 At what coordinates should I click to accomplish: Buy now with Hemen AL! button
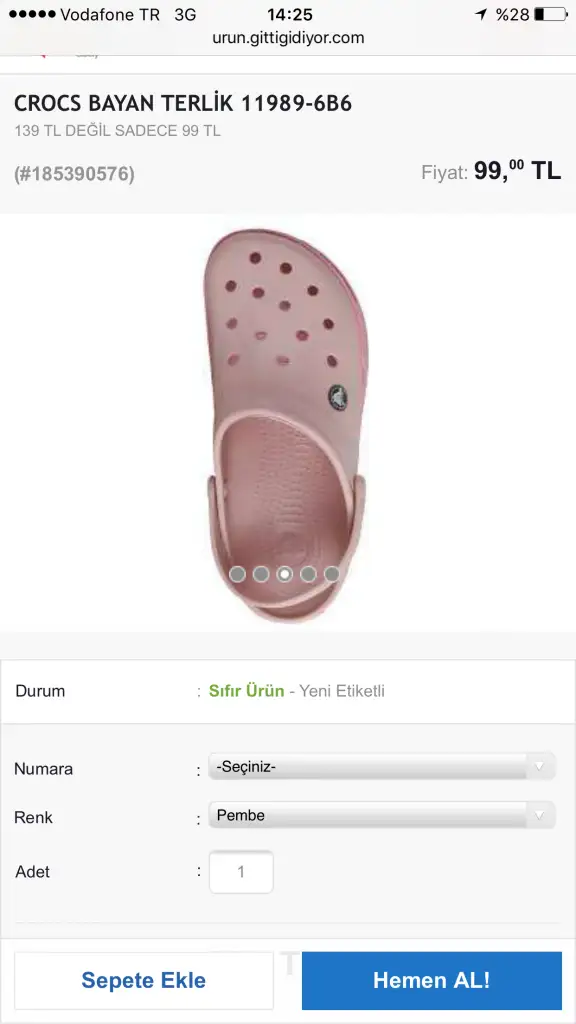[x=432, y=980]
